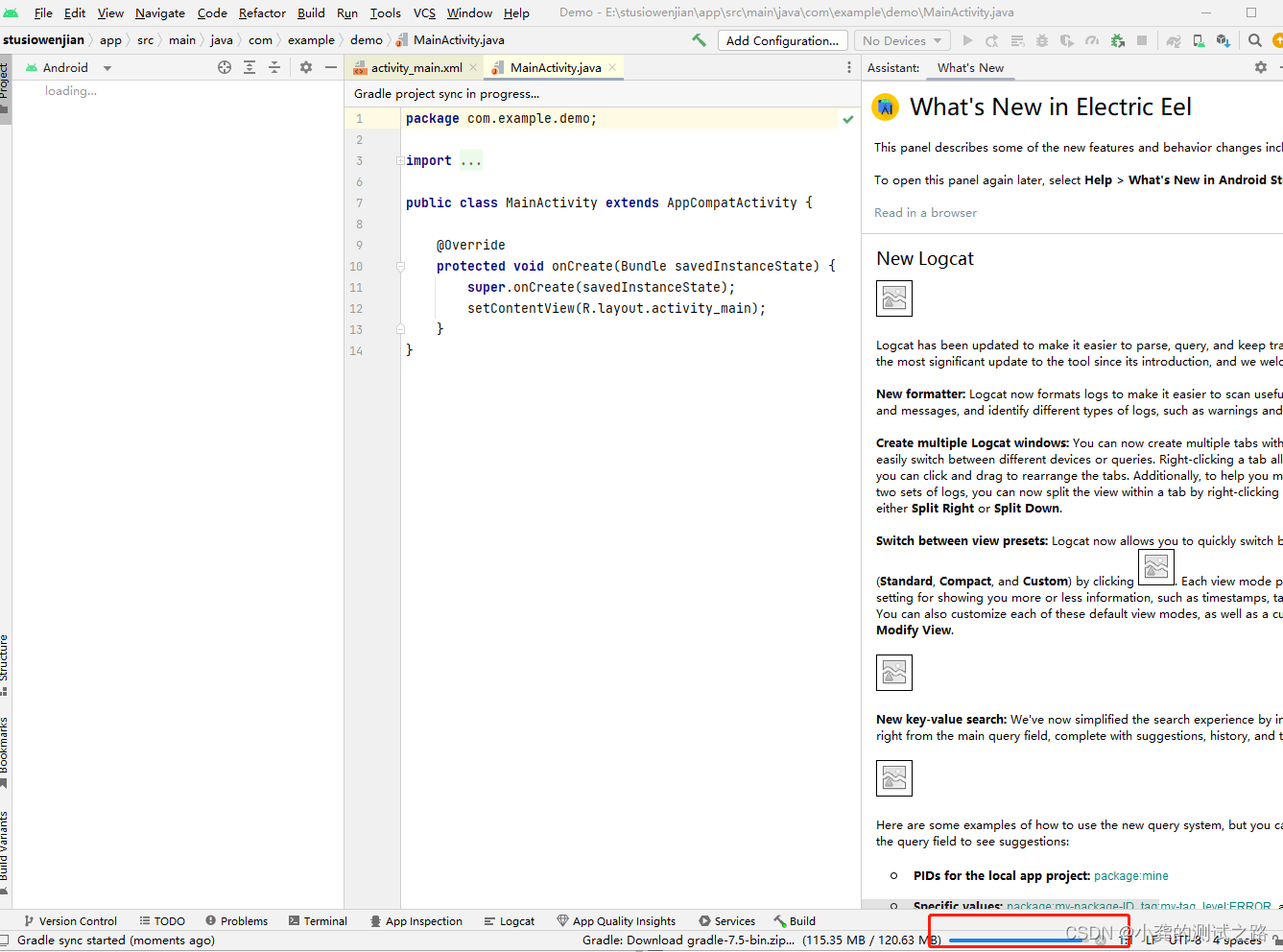The image size is (1283, 952).
Task: Open the VCS menu
Action: pyautogui.click(x=424, y=12)
